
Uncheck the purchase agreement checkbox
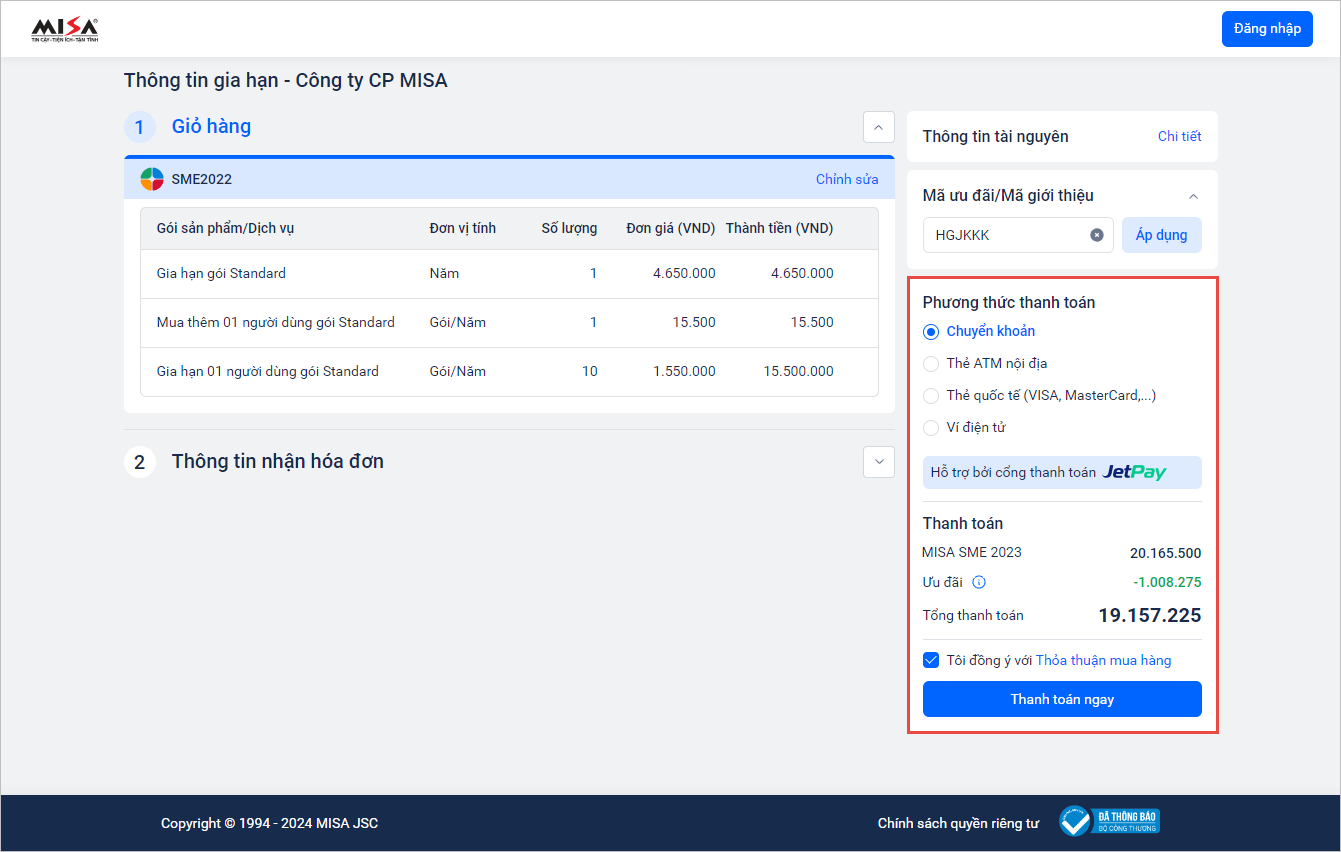point(931,660)
